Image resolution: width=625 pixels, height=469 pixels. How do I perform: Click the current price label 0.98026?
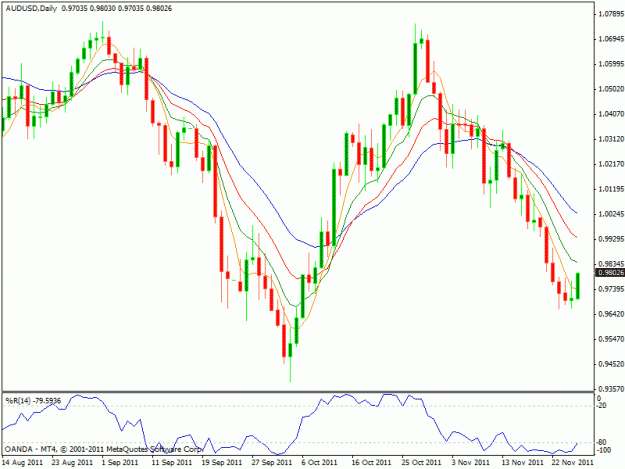(610, 272)
